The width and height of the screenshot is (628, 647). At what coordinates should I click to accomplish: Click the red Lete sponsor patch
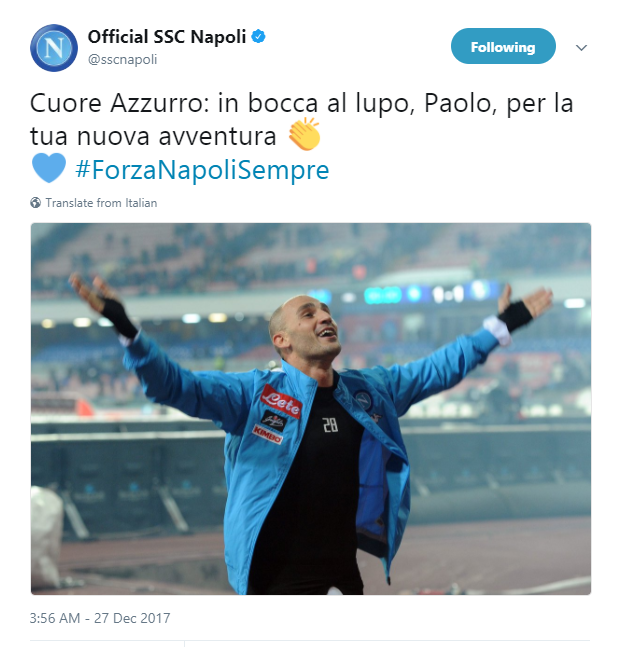coord(281,401)
